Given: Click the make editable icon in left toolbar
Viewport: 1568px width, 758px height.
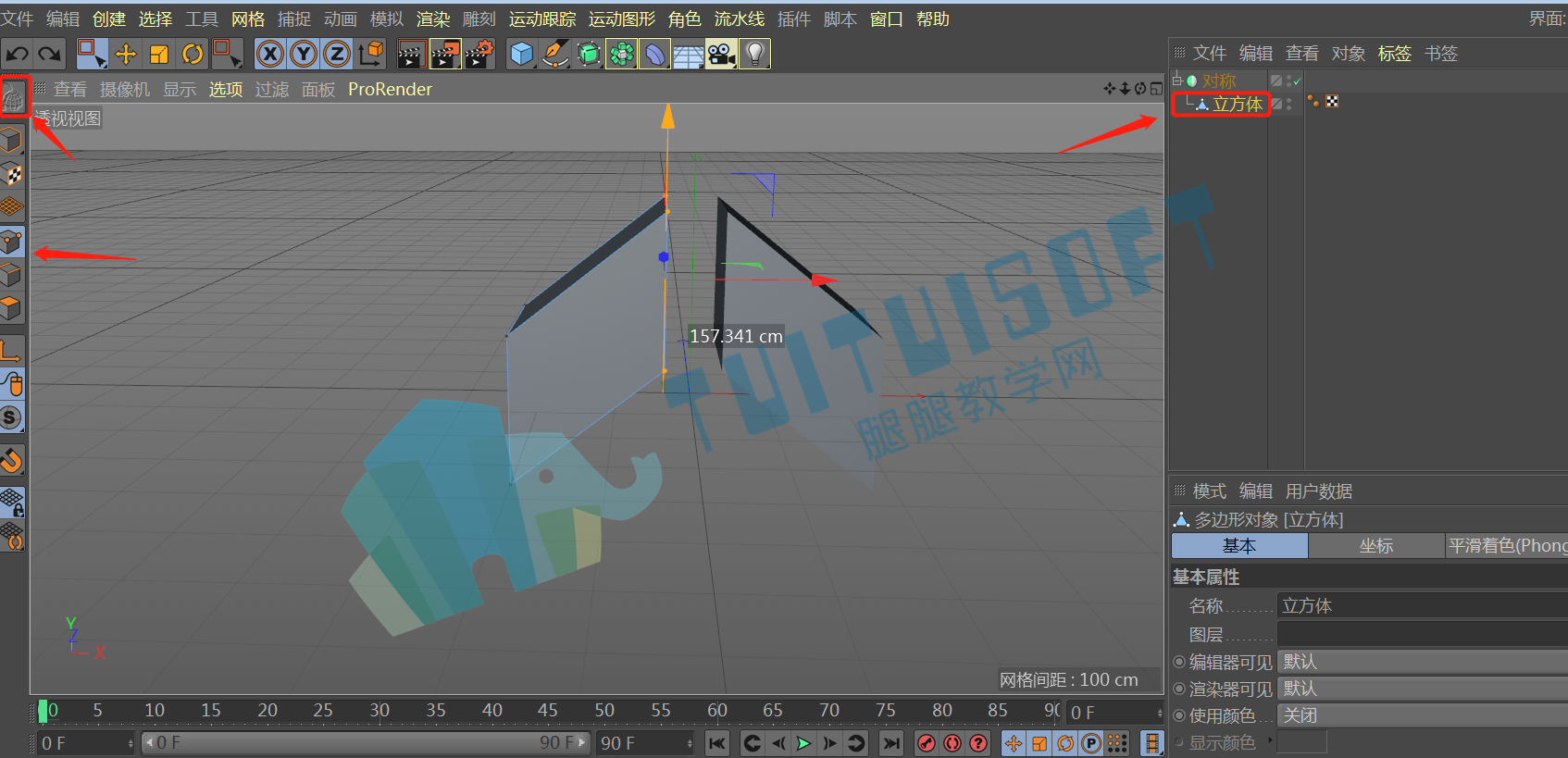Looking at the screenshot, I should click(x=13, y=95).
